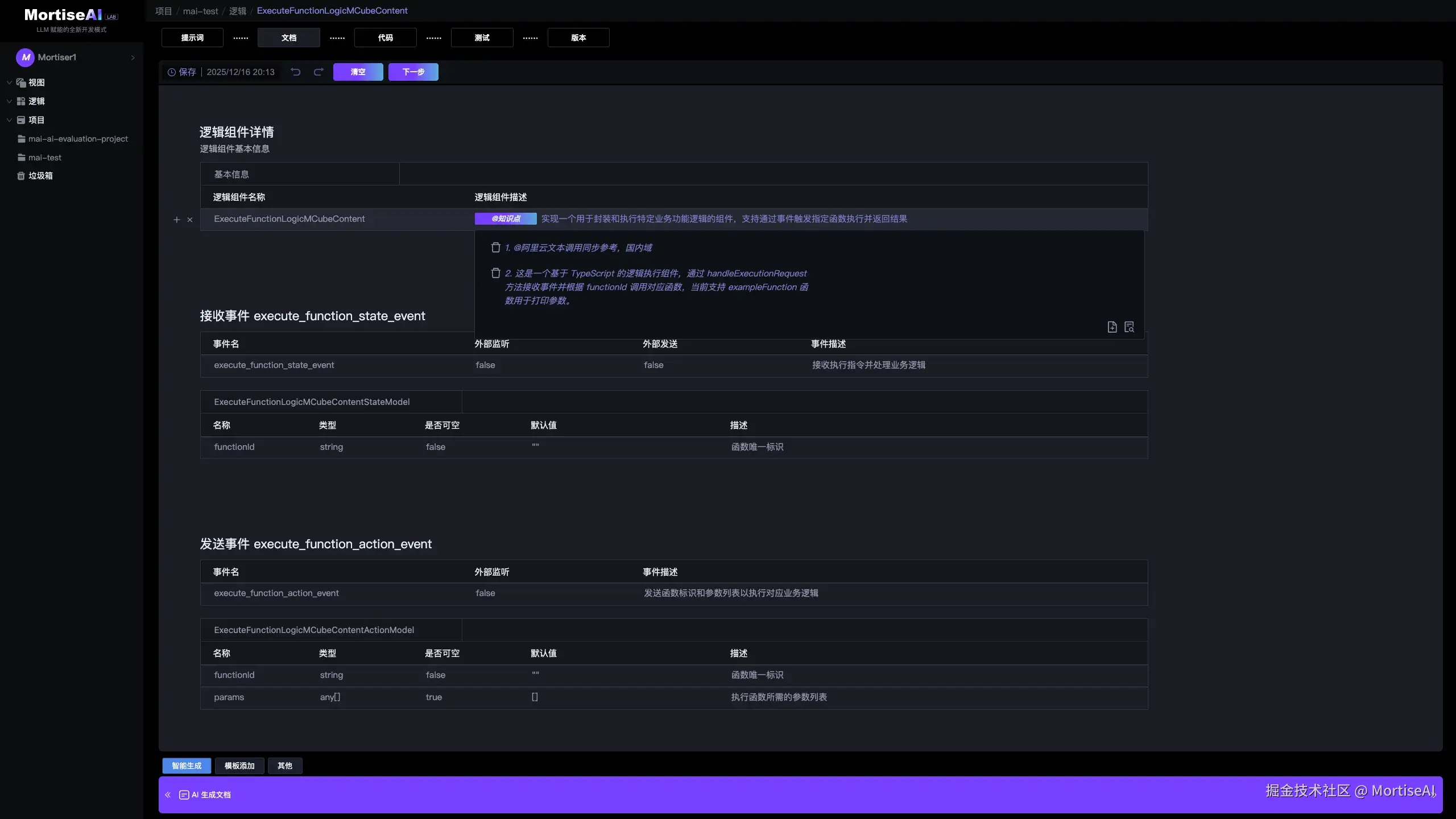Screen dimensions: 1456x819
Task: Select the 模板添加 bottom tab
Action: pos(239,766)
